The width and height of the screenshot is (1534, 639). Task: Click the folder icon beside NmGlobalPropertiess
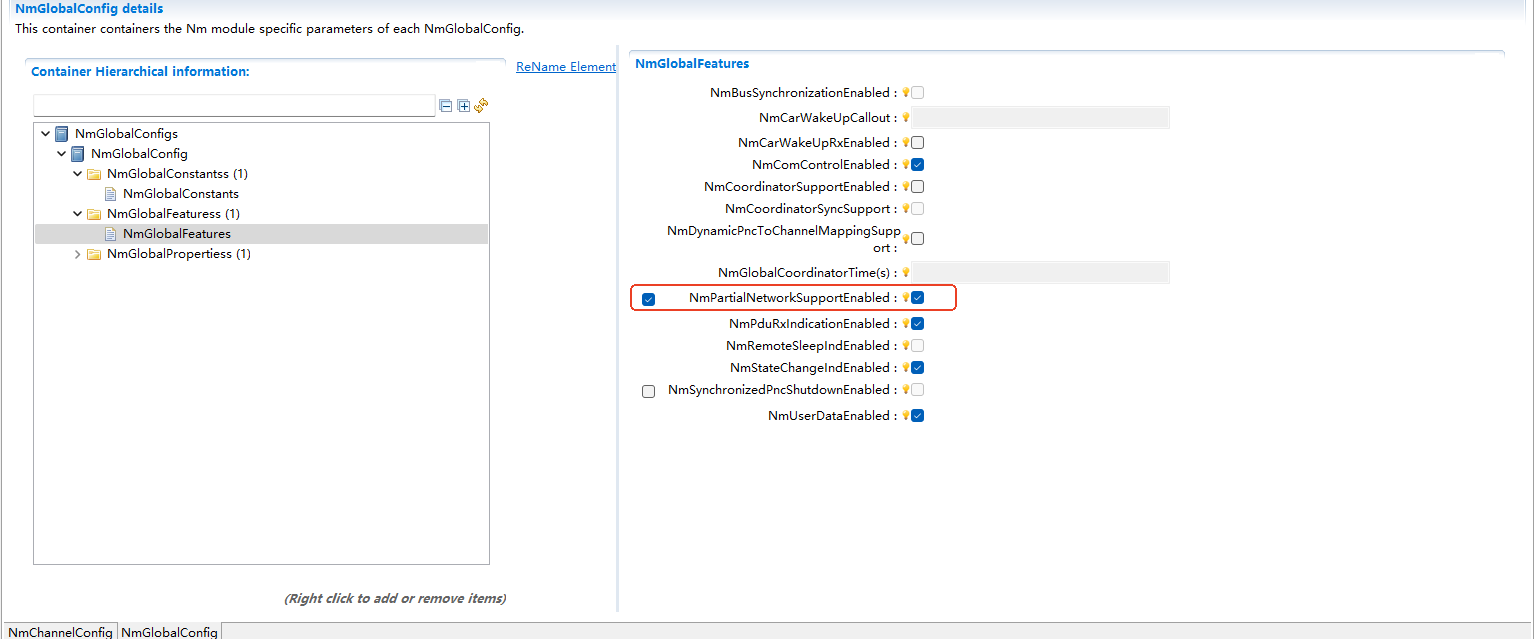[94, 254]
